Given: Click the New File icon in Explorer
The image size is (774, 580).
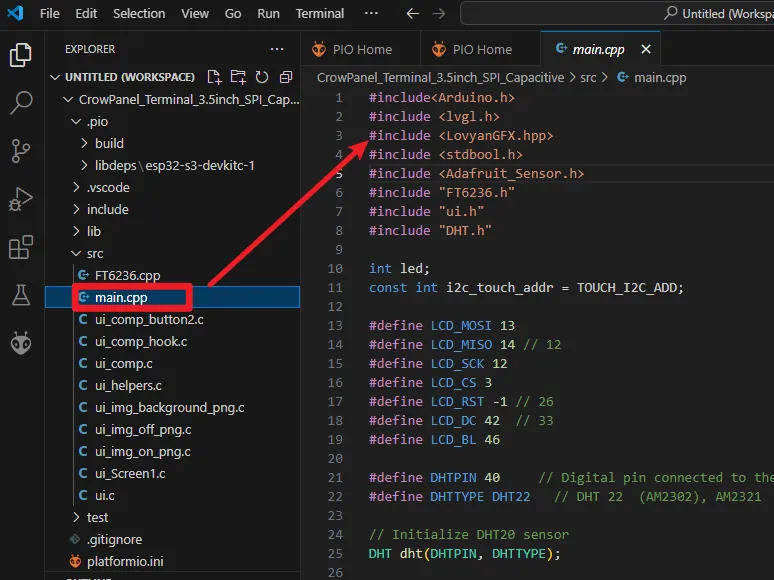Looking at the screenshot, I should [214, 77].
